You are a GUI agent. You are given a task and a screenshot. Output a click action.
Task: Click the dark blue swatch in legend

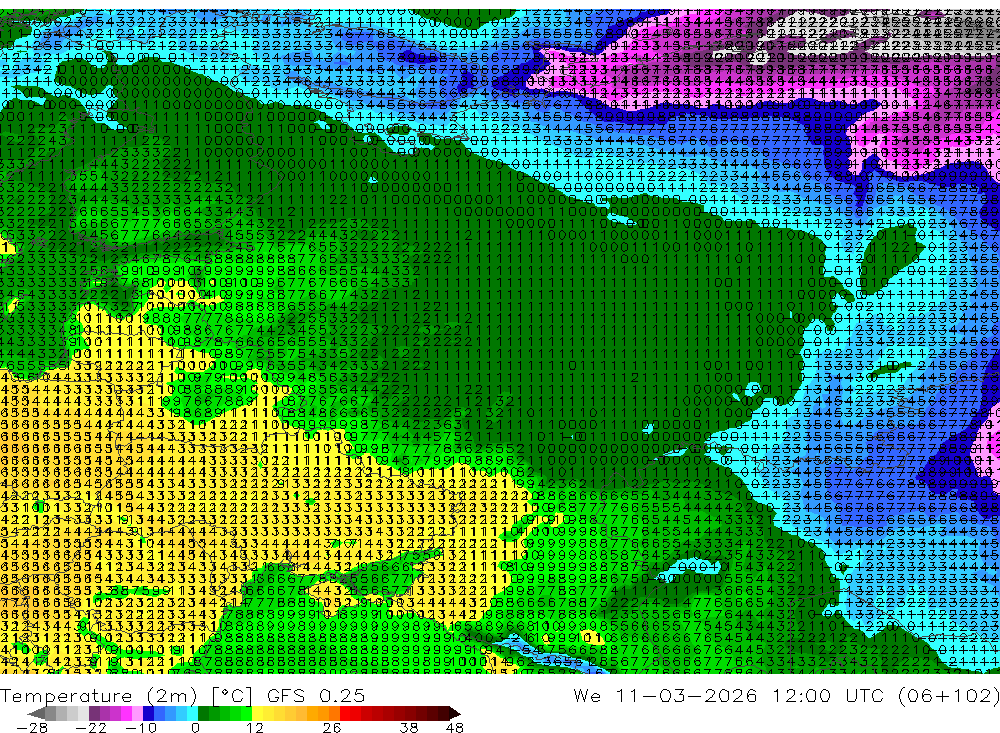pos(148,713)
